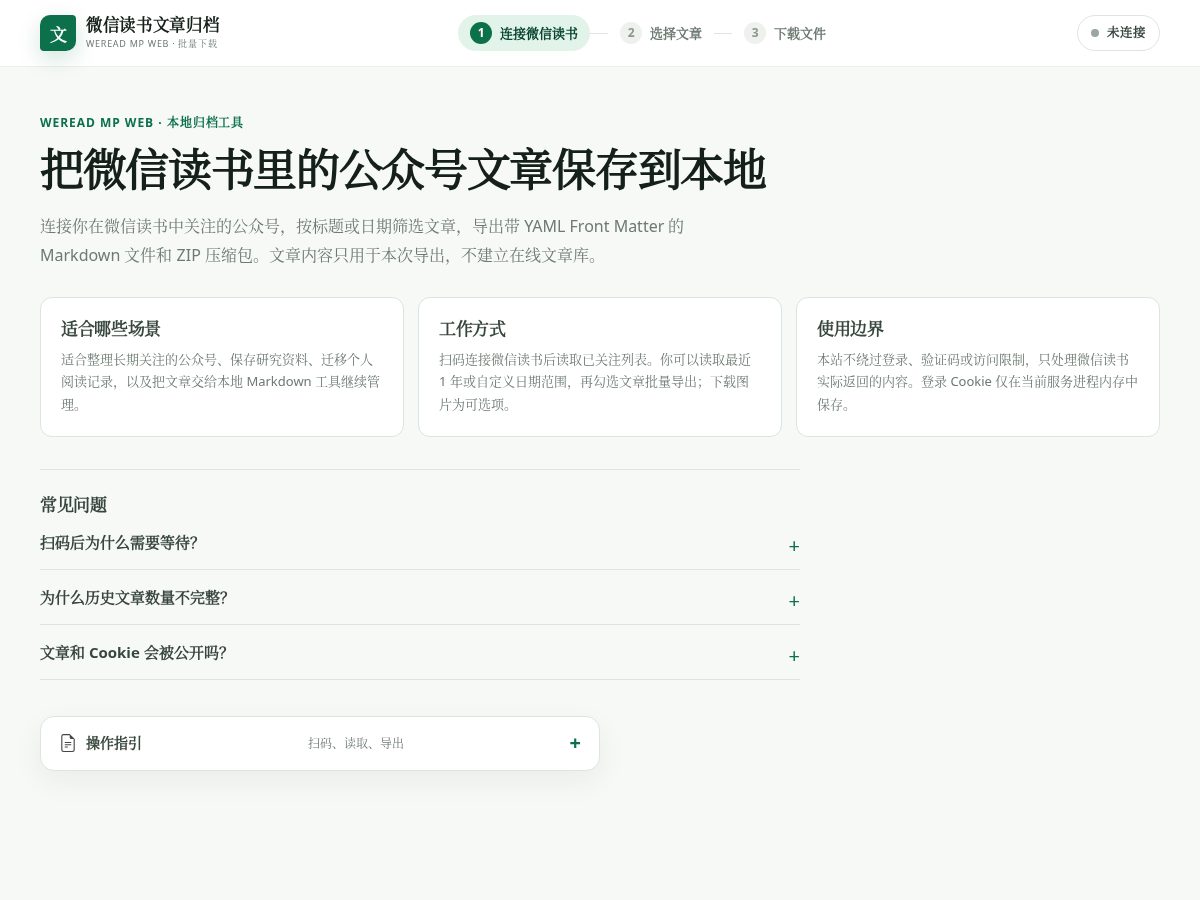The height and width of the screenshot is (900, 1200).
Task: Click the WEREAD MP WEB · 本地归档工具 label
Action: pyautogui.click(x=142, y=122)
